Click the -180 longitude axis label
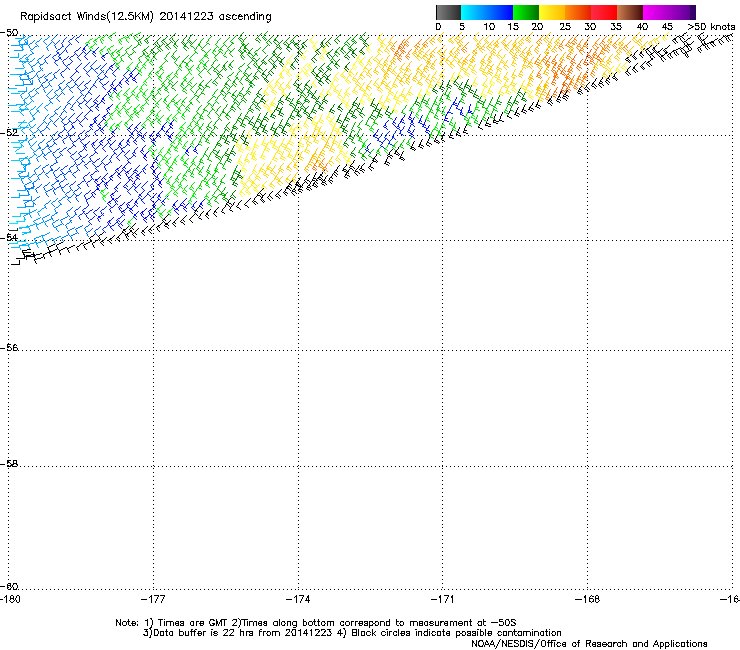 click(x=10, y=599)
